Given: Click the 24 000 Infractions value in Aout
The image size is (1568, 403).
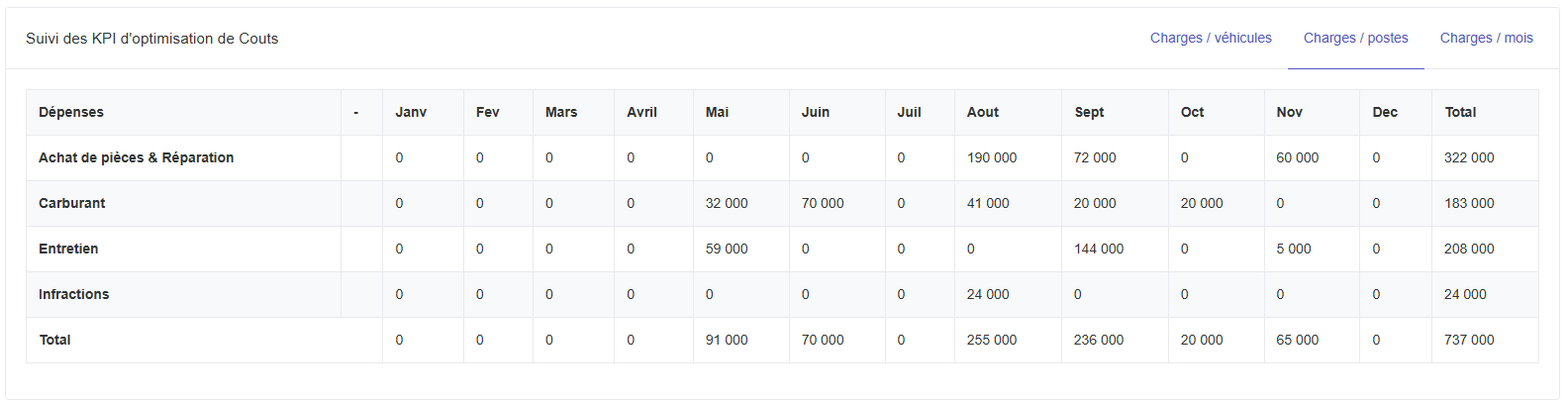Looking at the screenshot, I should 988,294.
